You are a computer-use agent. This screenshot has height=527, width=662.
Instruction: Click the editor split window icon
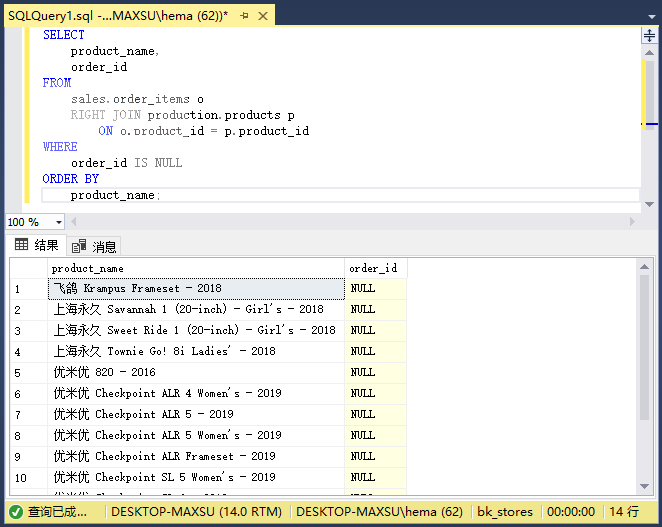click(649, 35)
